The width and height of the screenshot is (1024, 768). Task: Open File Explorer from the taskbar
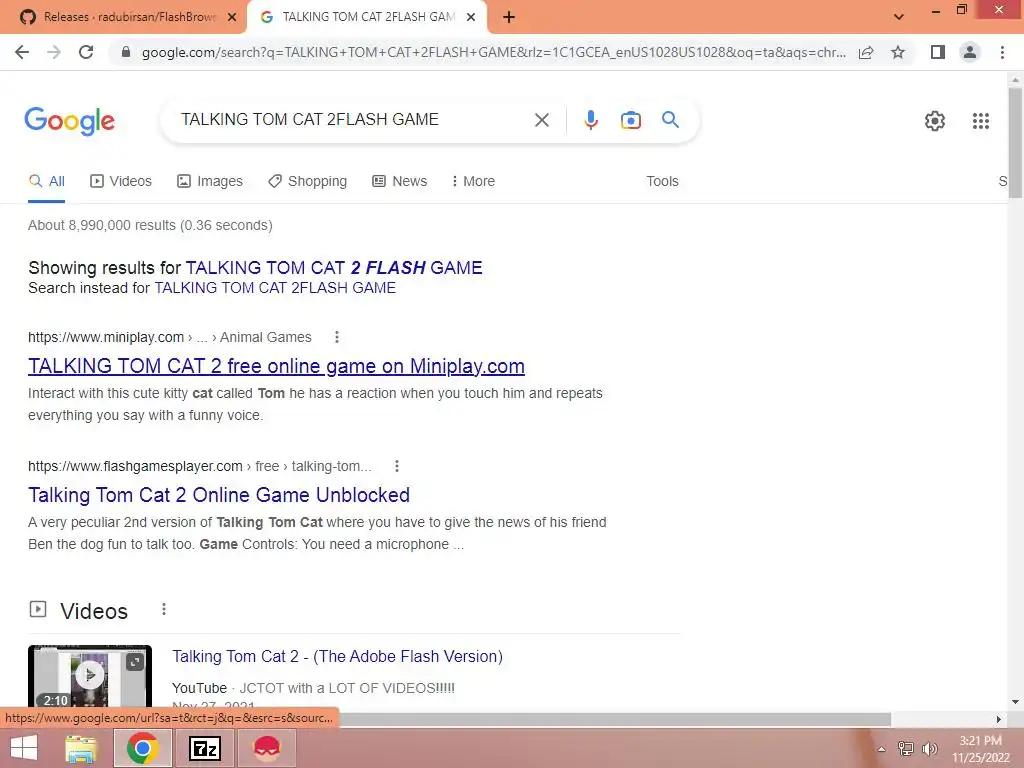pos(82,748)
